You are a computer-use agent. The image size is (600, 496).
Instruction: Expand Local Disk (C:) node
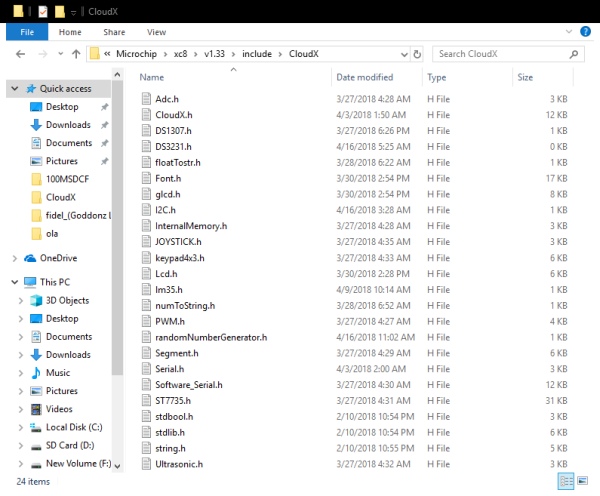point(21,427)
